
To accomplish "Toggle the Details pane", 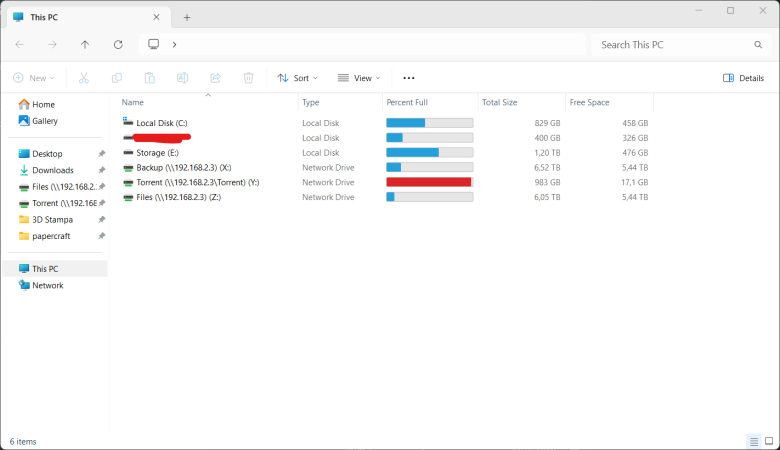I will [x=743, y=78].
